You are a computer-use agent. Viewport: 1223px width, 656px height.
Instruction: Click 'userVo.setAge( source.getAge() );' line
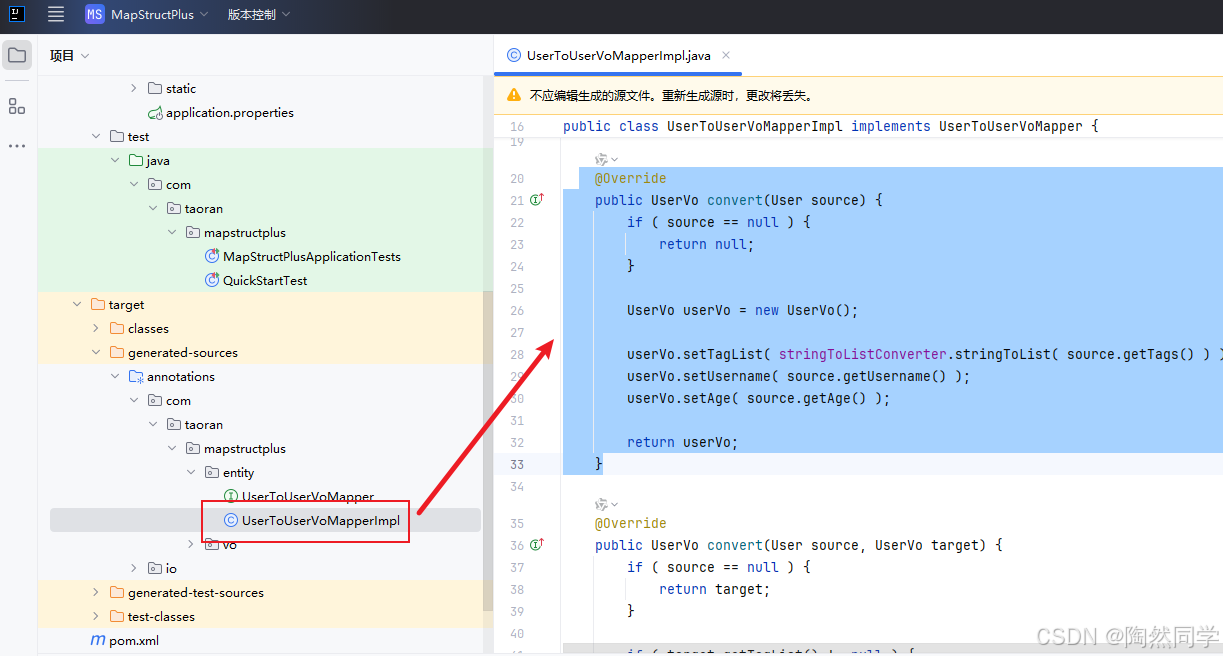[x=758, y=398]
